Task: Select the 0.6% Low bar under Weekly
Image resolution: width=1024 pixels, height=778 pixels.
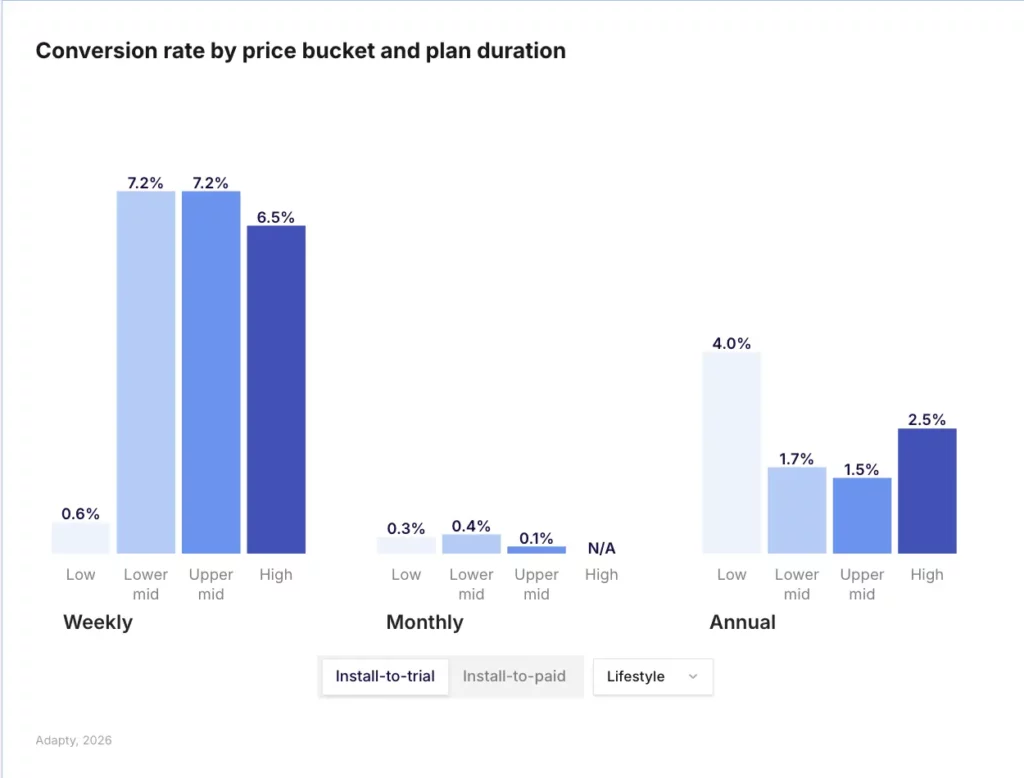Action: pyautogui.click(x=80, y=540)
